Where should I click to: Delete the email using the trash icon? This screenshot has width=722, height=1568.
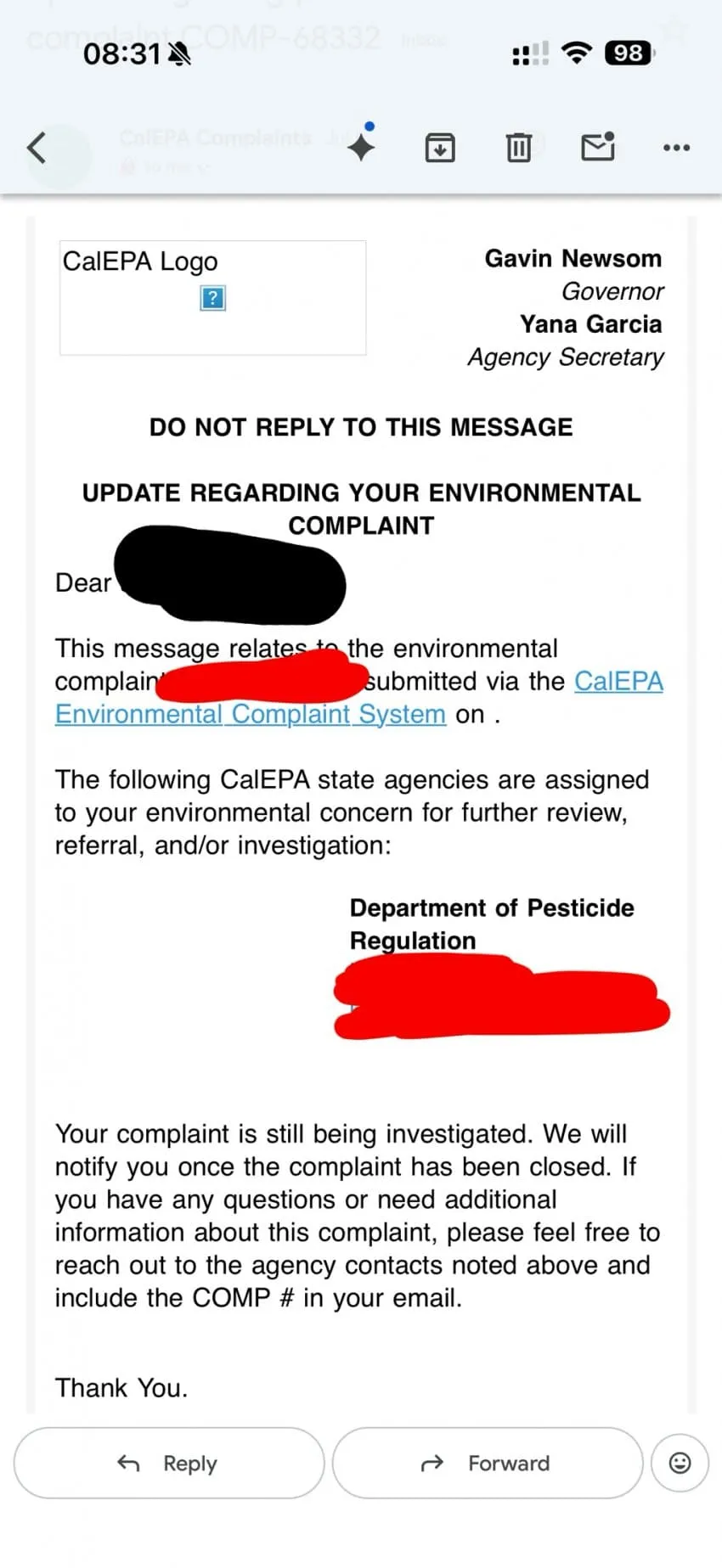coord(519,148)
